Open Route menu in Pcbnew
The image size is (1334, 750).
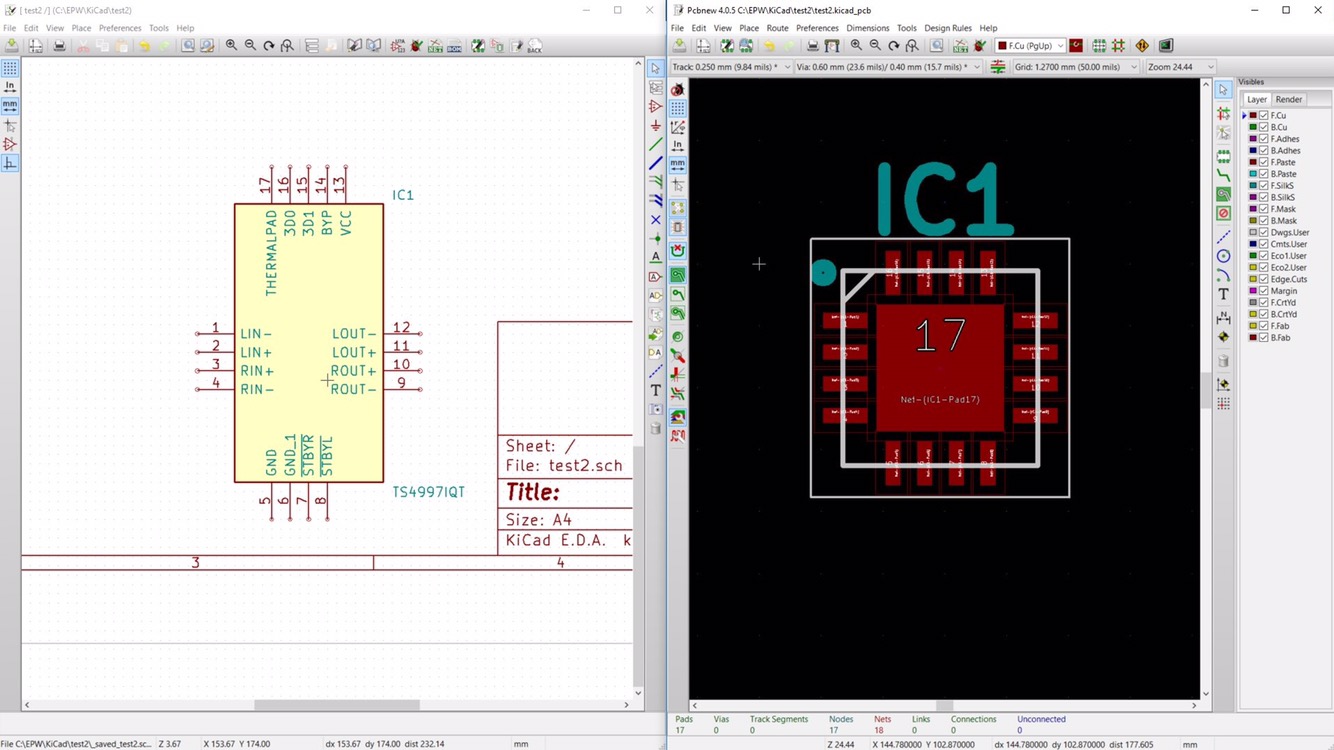click(x=777, y=28)
